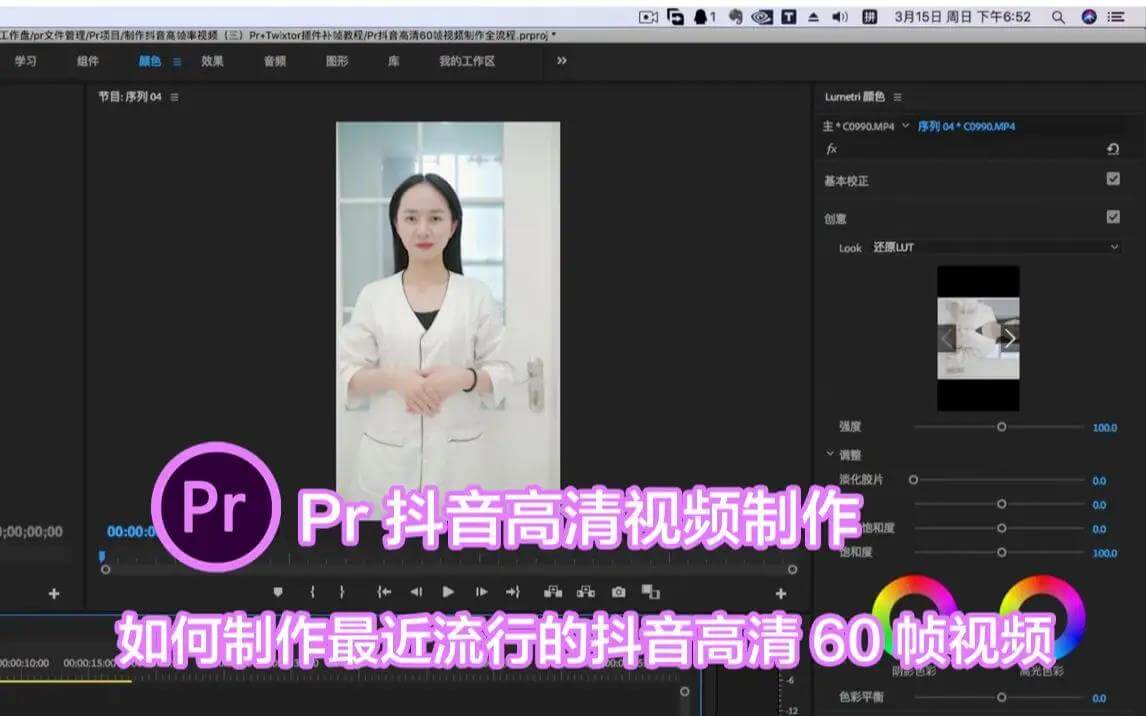Screen dimensions: 1146x716
Task: Open the Lumetri panel menu icon
Action: (x=898, y=97)
